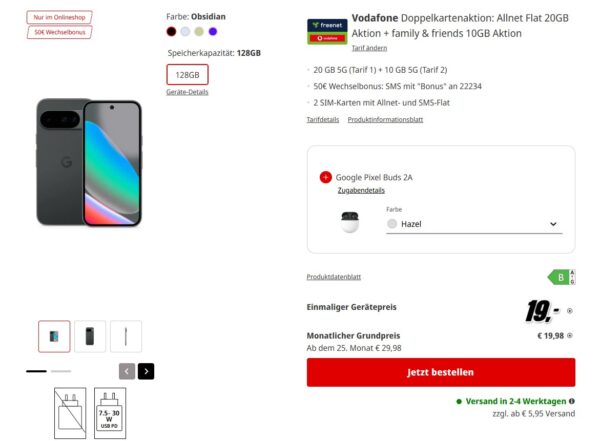
Task: Open the Produktinformationsblatt link
Action: [x=385, y=120]
